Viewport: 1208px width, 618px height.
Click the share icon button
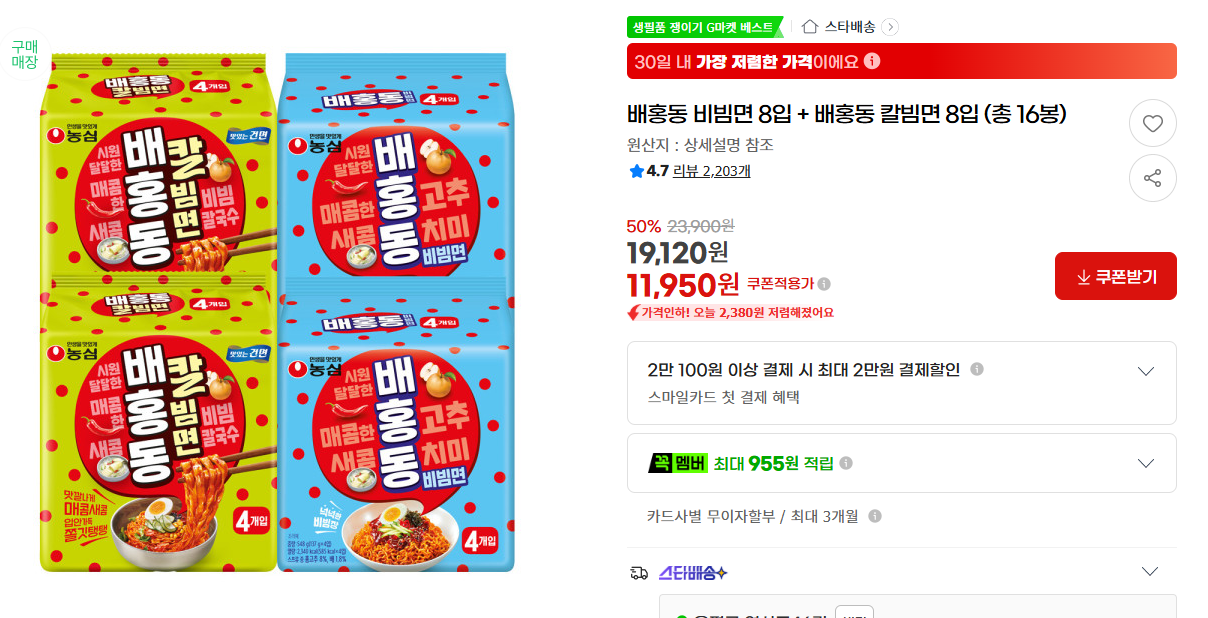tap(1152, 178)
